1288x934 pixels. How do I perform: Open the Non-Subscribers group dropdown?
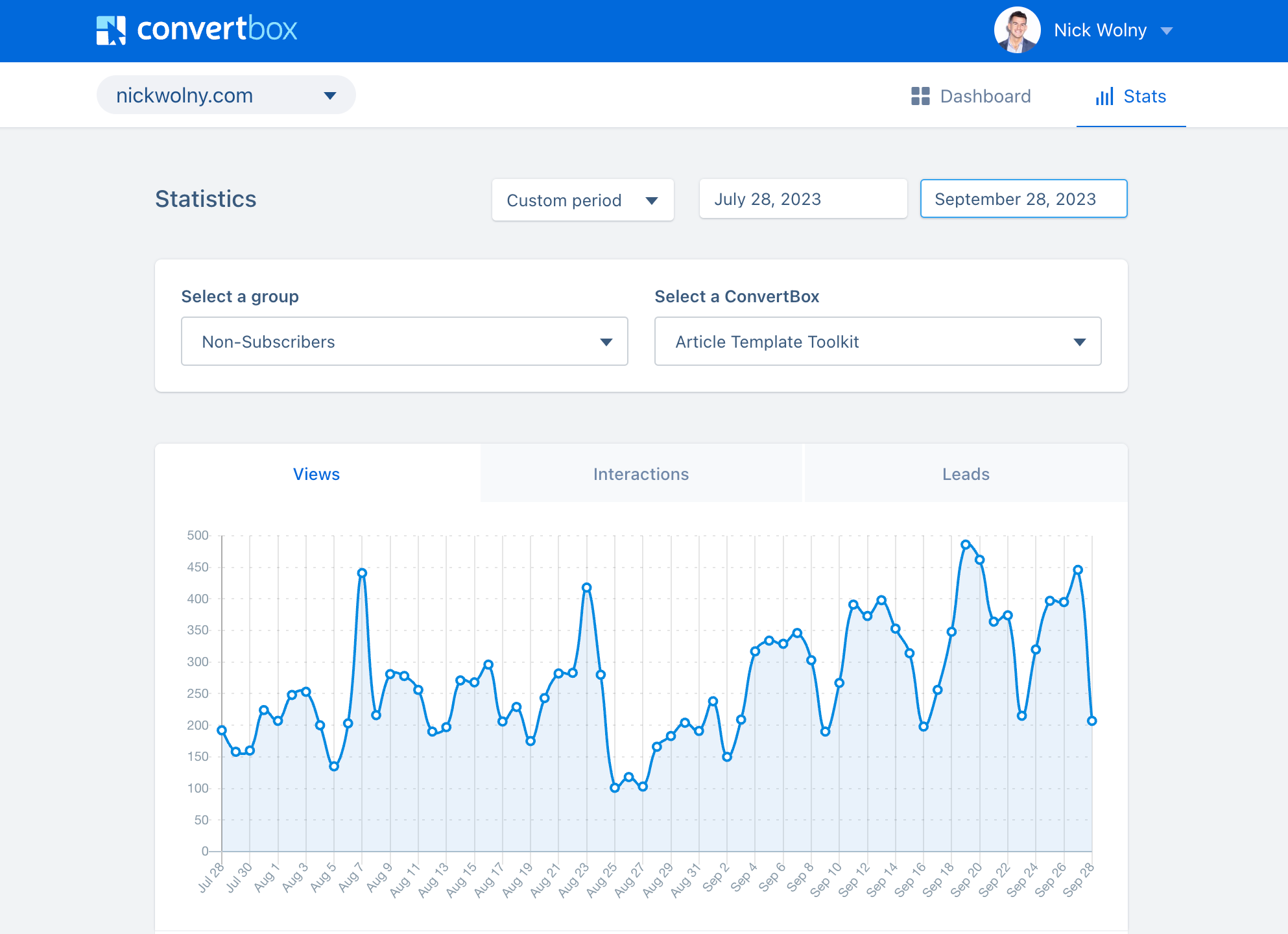tap(404, 342)
